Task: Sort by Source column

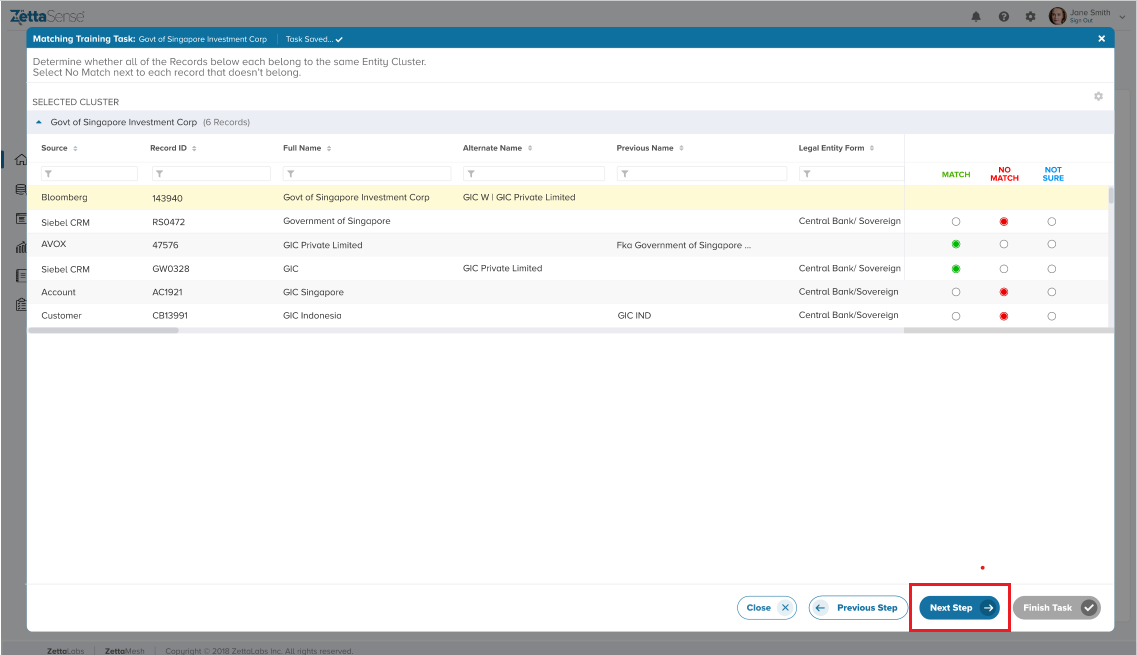Action: pos(75,148)
